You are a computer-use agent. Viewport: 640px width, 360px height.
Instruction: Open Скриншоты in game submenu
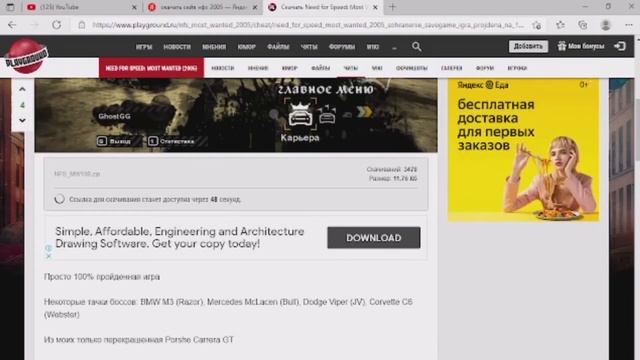click(x=411, y=68)
